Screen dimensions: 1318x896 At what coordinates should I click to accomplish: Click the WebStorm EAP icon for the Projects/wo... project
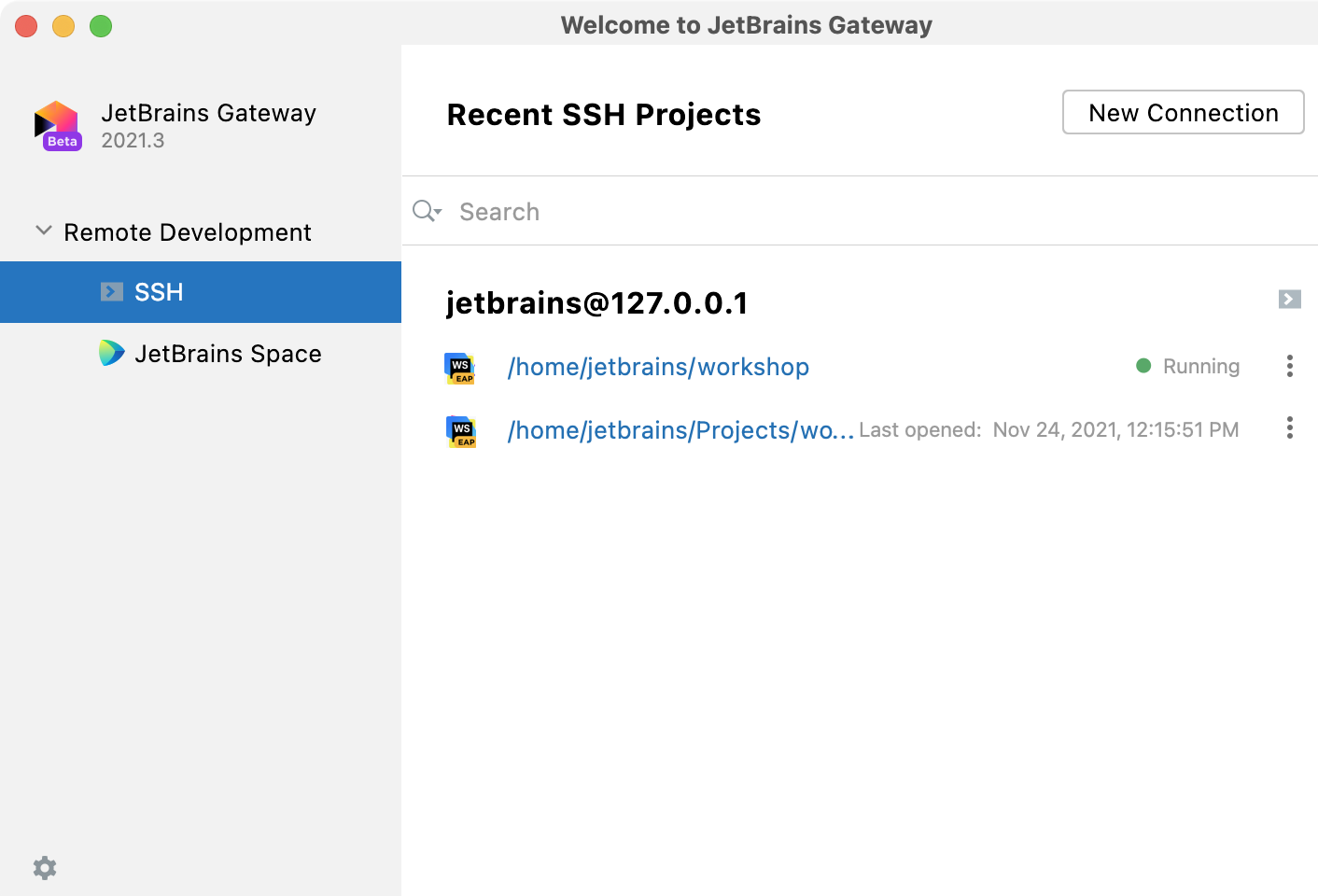(461, 431)
